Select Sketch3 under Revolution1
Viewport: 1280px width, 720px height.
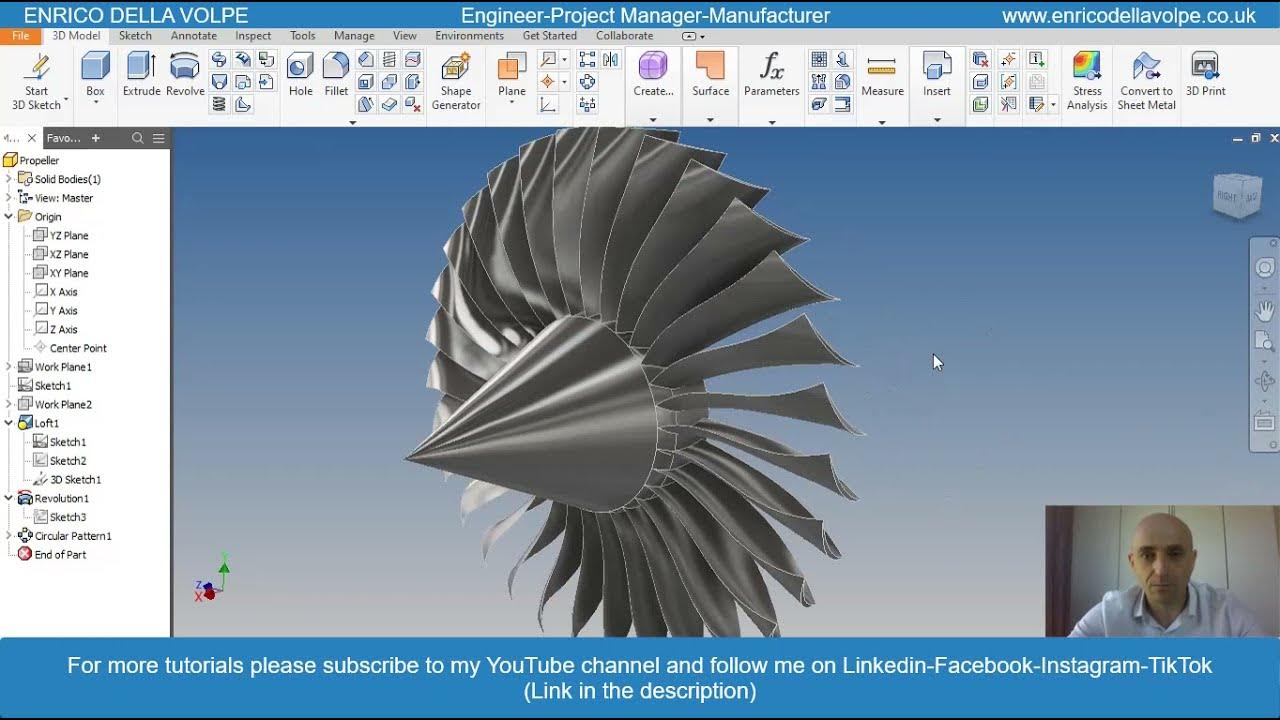tap(60, 517)
